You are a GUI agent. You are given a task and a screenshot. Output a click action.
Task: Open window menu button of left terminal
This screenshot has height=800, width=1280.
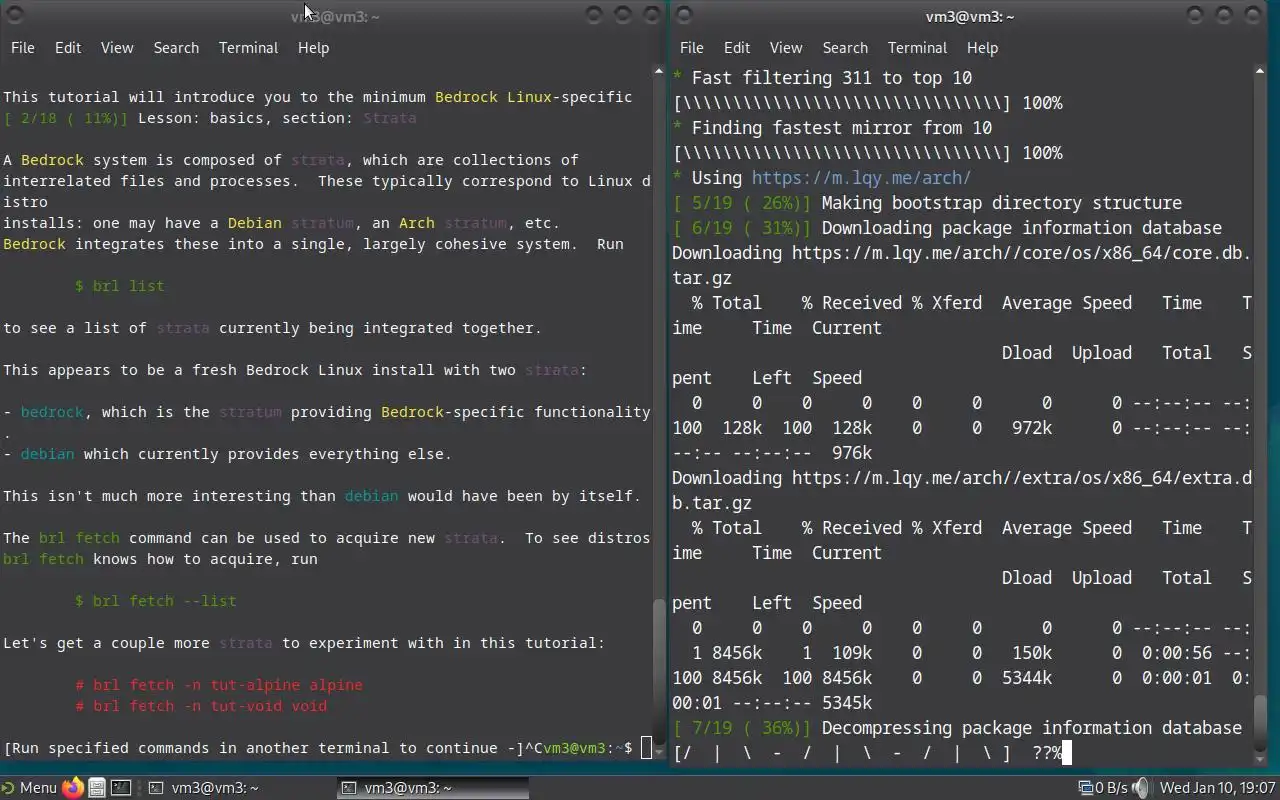pyautogui.click(x=14, y=15)
